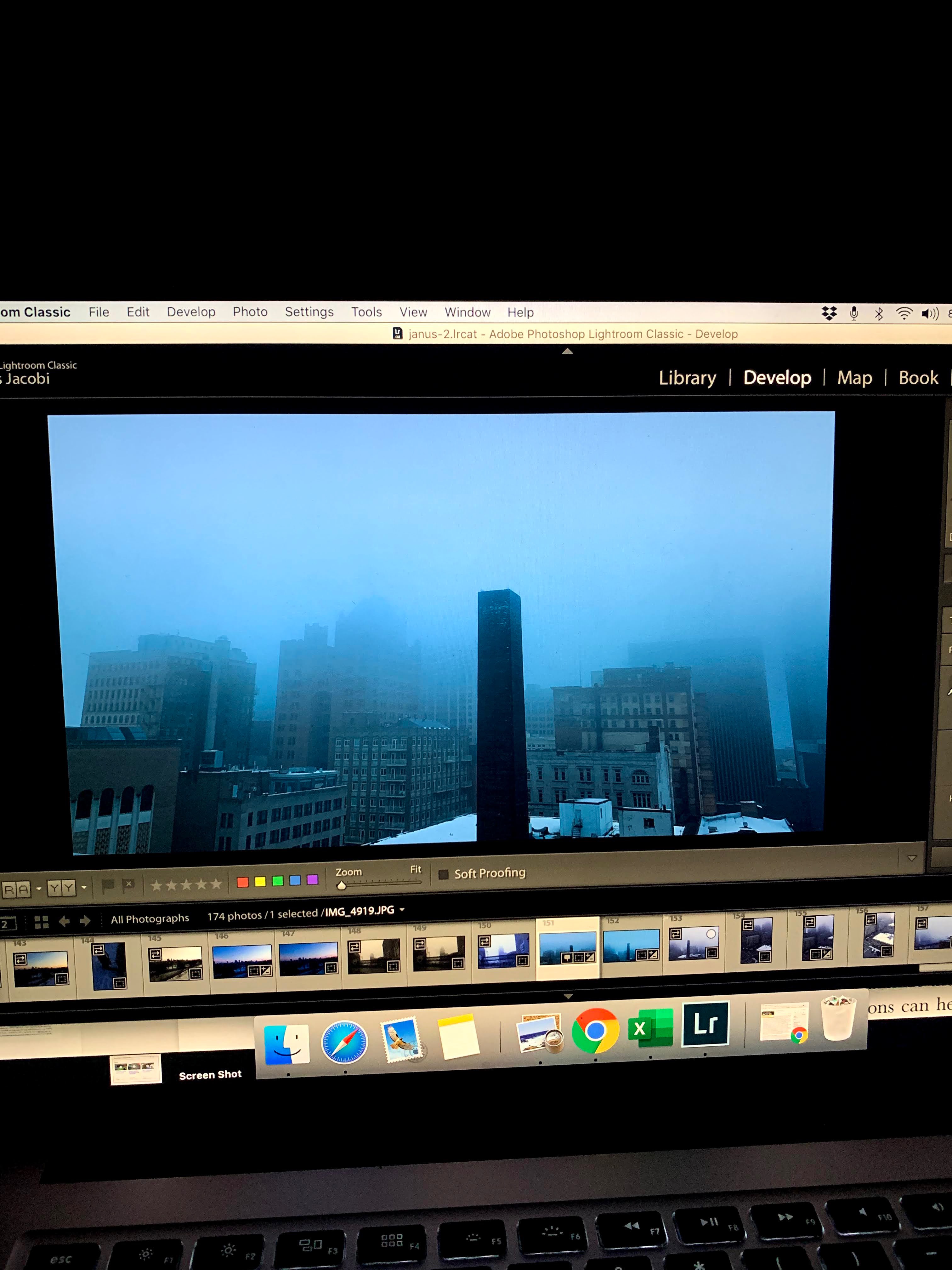Viewport: 952px width, 1270px height.
Task: Click the R|A reference view button
Action: point(16,890)
